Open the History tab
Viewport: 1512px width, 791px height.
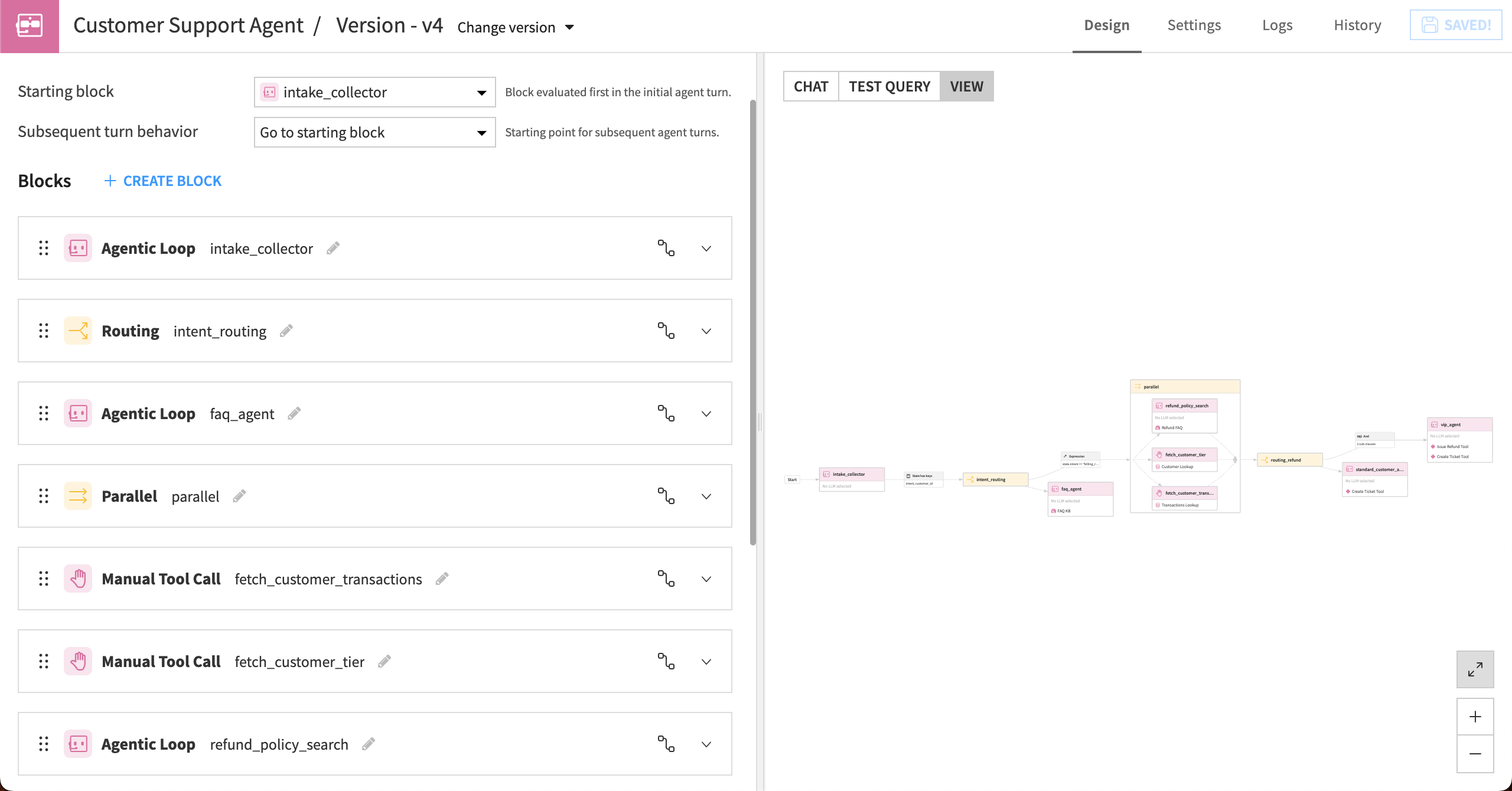[1357, 25]
